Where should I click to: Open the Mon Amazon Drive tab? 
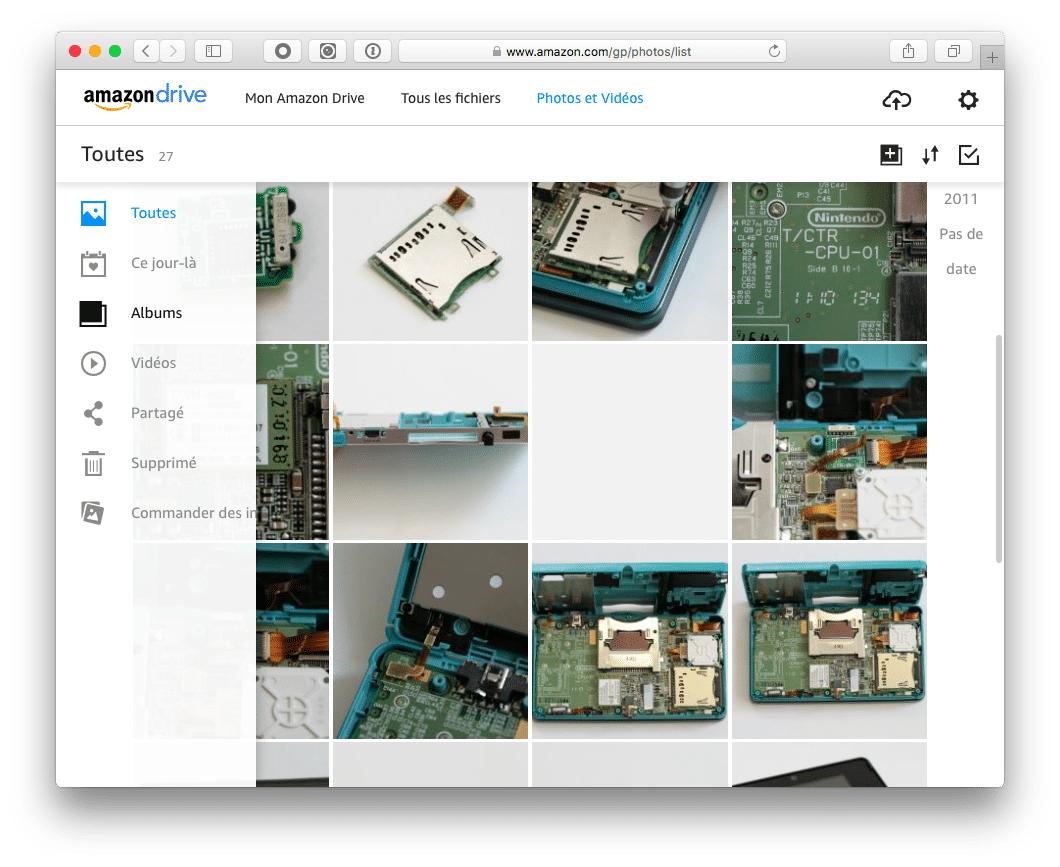pos(304,98)
